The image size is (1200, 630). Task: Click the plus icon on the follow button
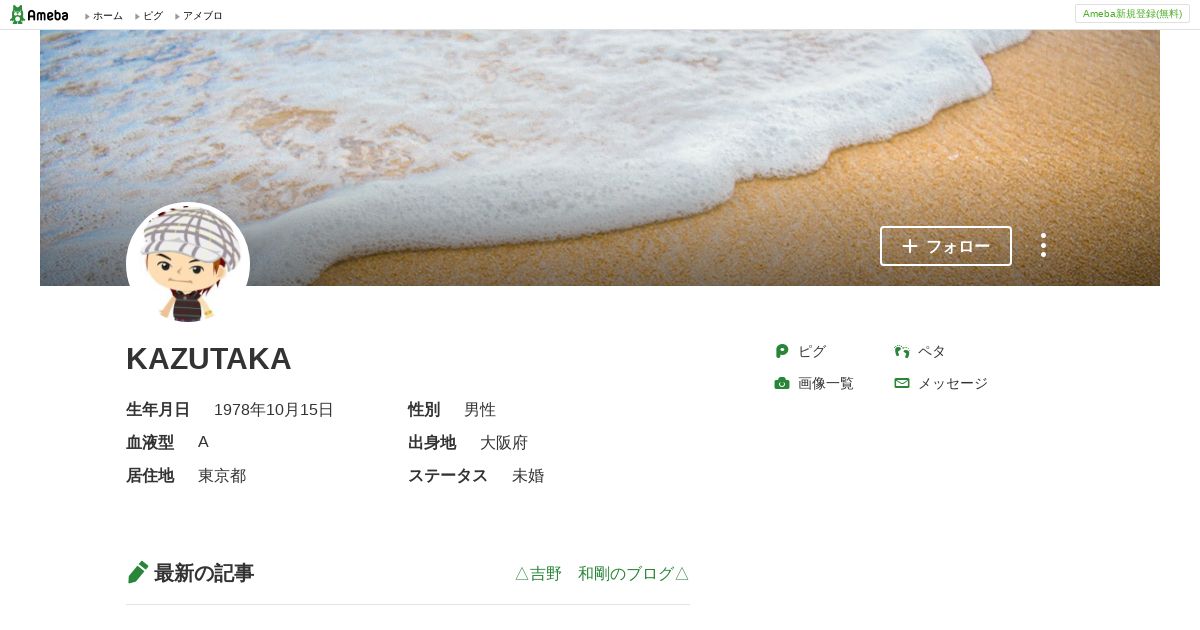(x=909, y=246)
